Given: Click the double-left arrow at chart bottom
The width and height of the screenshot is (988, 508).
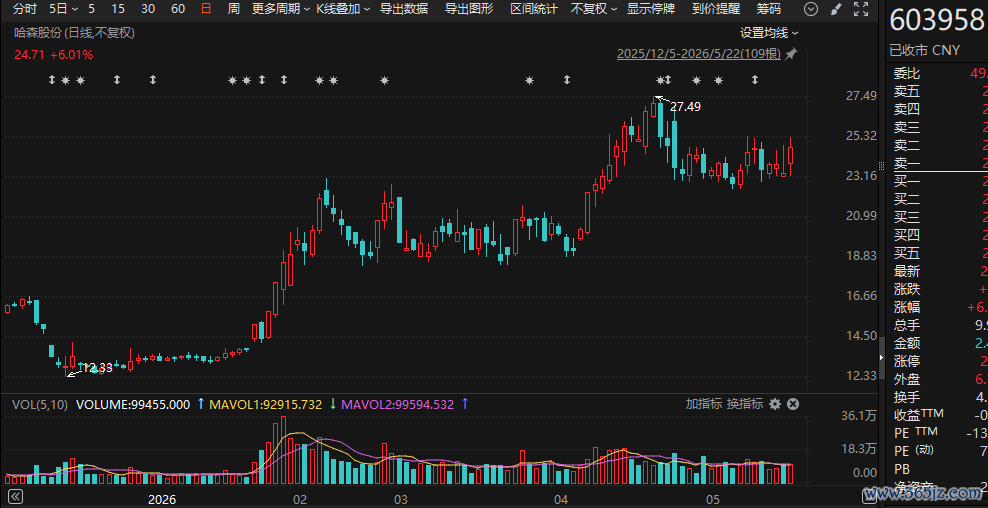Looking at the screenshot, I should click(14, 495).
